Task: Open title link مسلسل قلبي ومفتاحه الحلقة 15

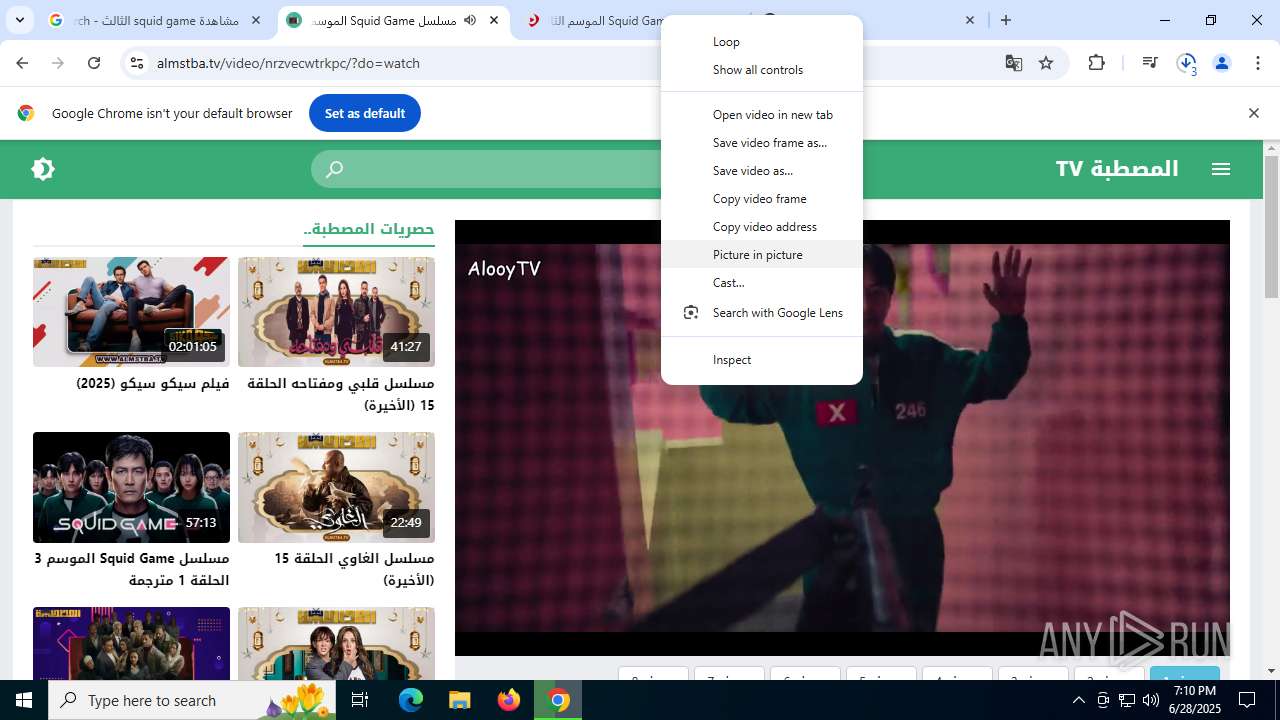Action: [x=340, y=394]
